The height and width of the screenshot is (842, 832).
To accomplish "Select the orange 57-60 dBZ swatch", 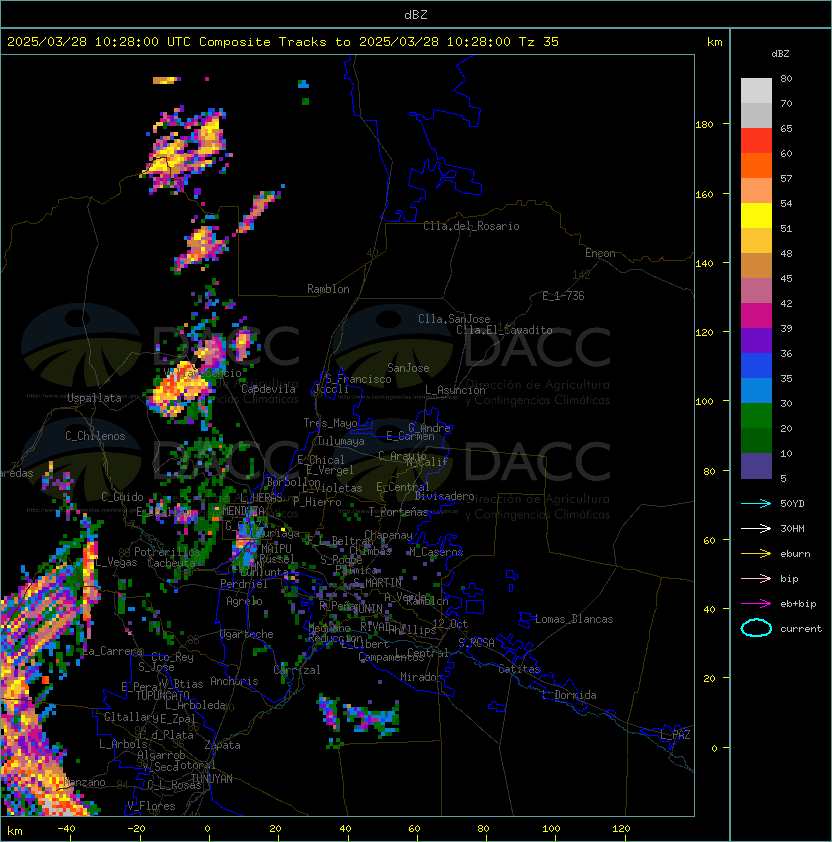I will [x=756, y=165].
